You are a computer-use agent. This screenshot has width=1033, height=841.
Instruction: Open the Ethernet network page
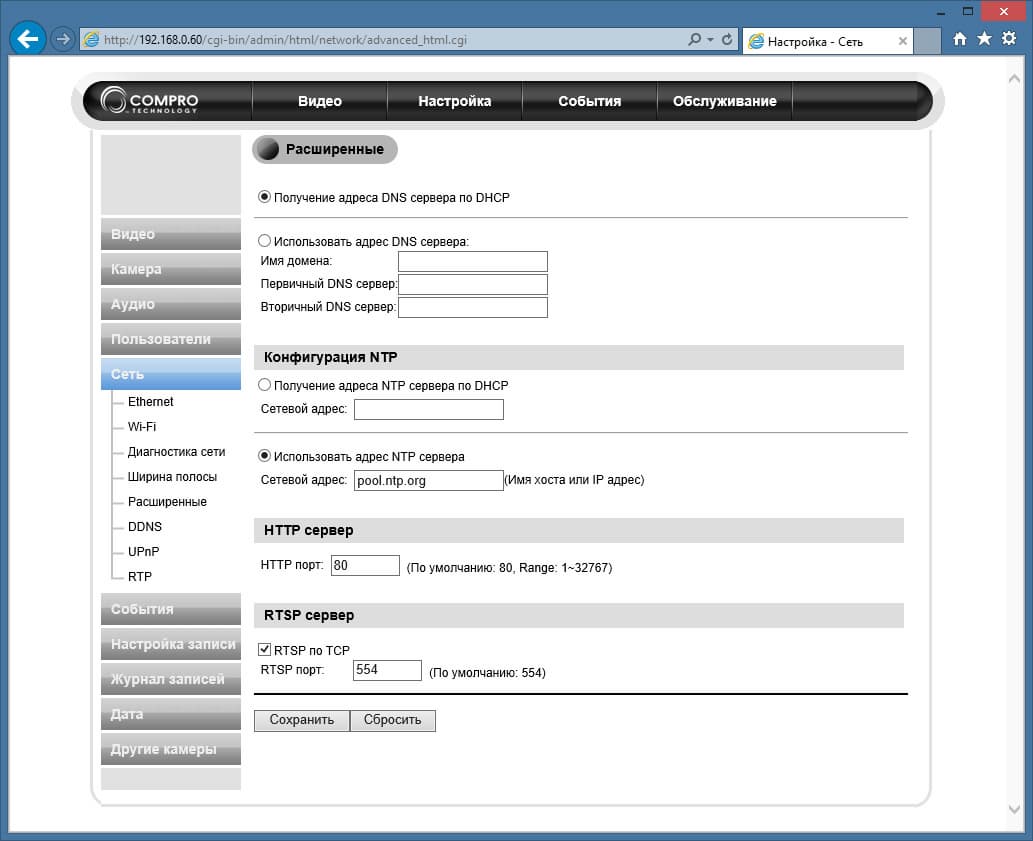[150, 402]
